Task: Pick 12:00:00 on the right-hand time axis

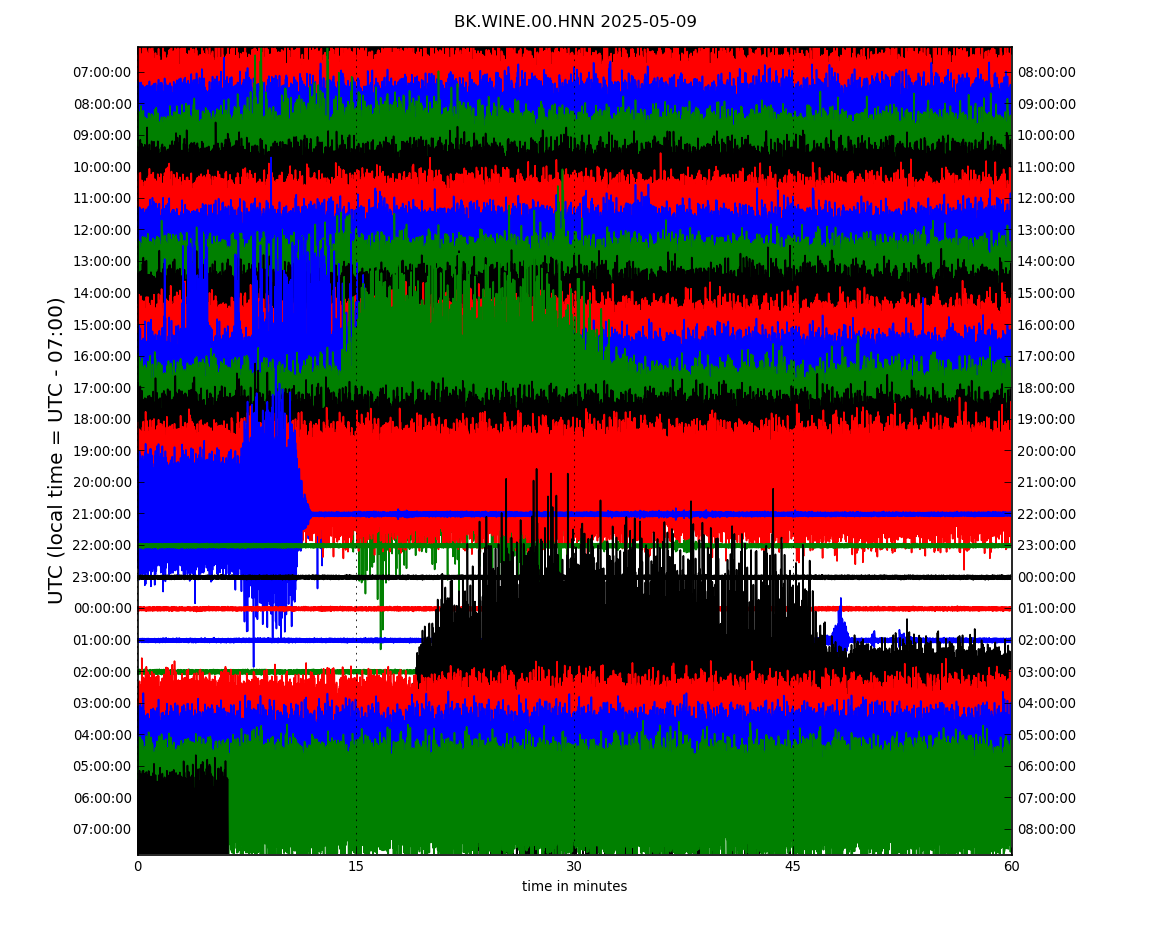Action: (1047, 199)
